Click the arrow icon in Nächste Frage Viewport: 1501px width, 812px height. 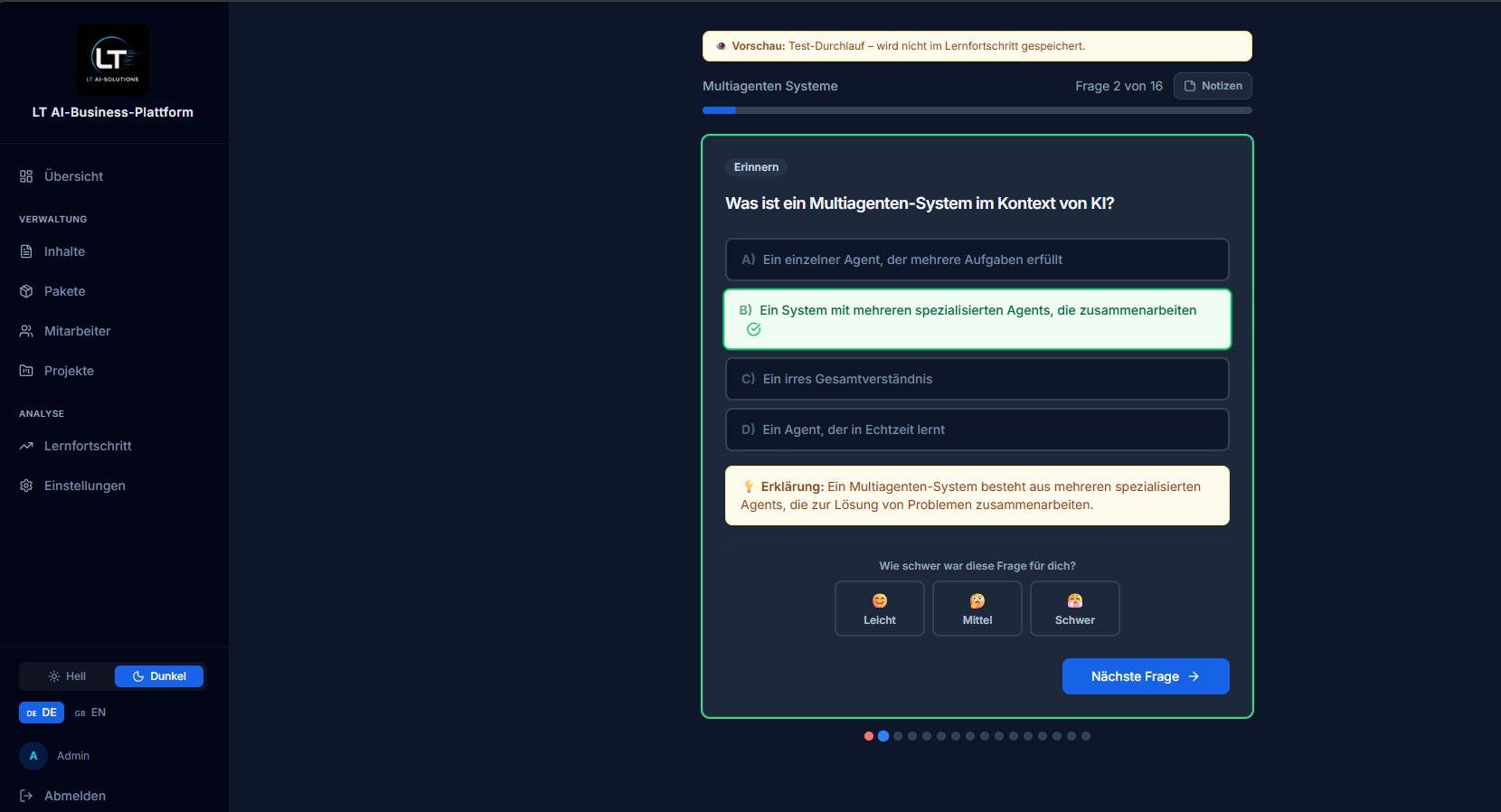tap(1194, 676)
